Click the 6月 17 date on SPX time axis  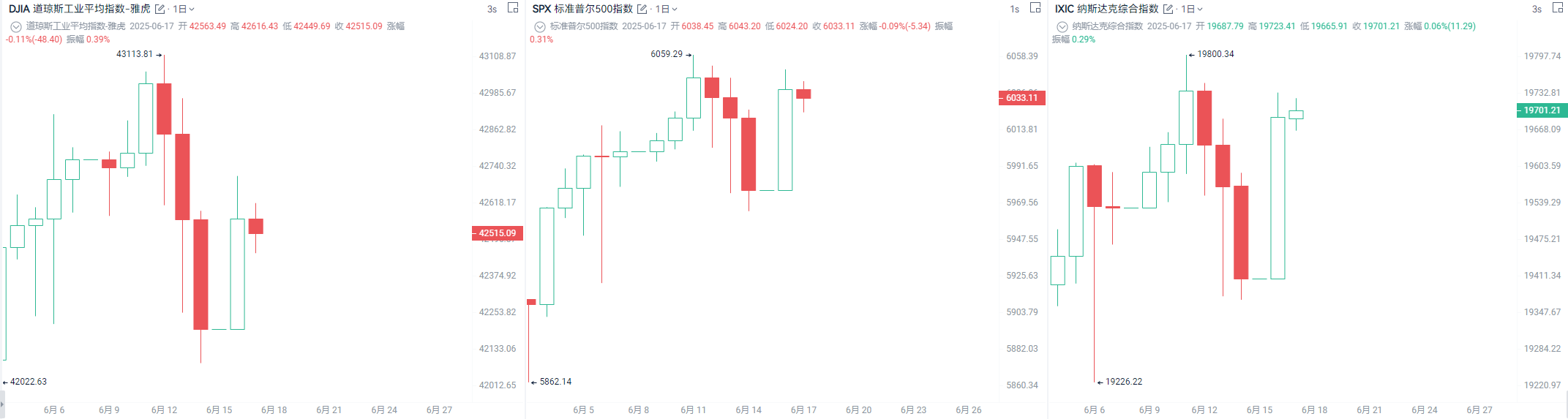click(803, 410)
